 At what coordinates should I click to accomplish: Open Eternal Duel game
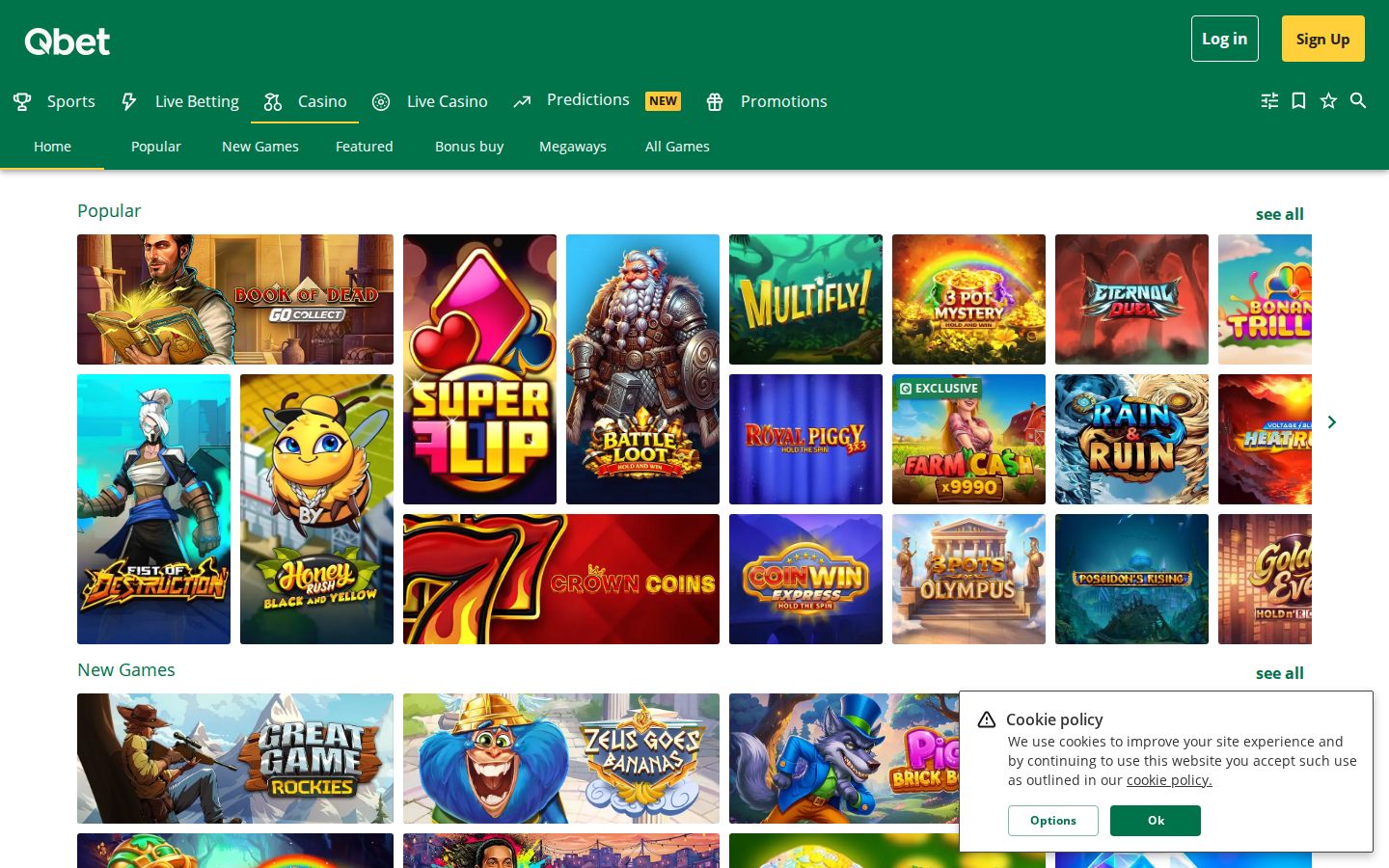tap(1131, 299)
